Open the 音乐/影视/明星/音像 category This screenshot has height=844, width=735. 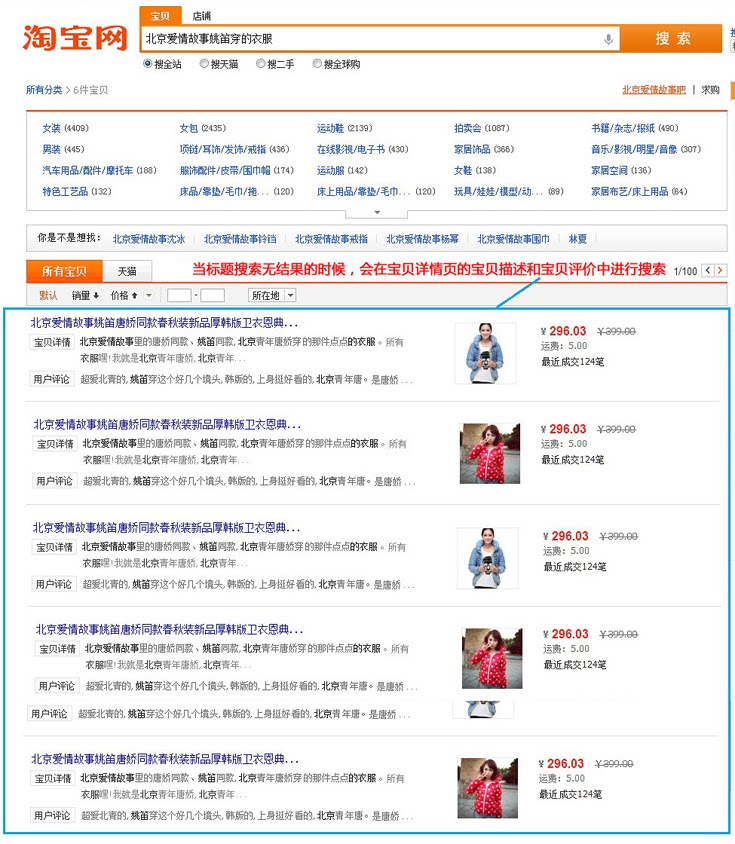646,149
